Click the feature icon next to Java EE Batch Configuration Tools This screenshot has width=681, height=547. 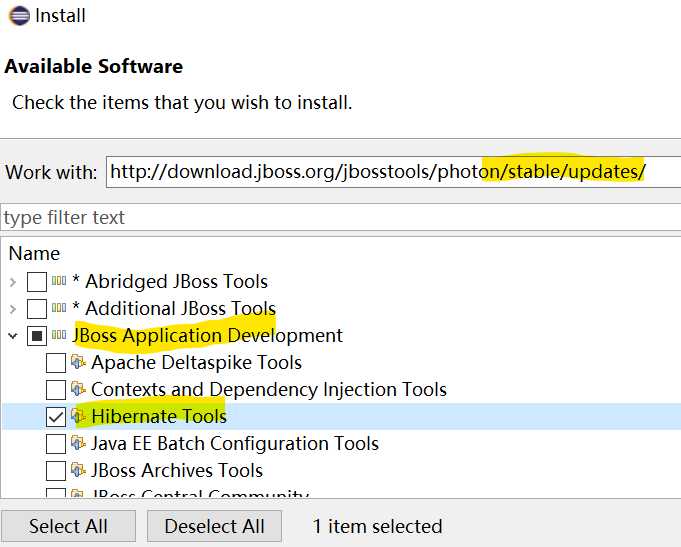click(x=78, y=443)
